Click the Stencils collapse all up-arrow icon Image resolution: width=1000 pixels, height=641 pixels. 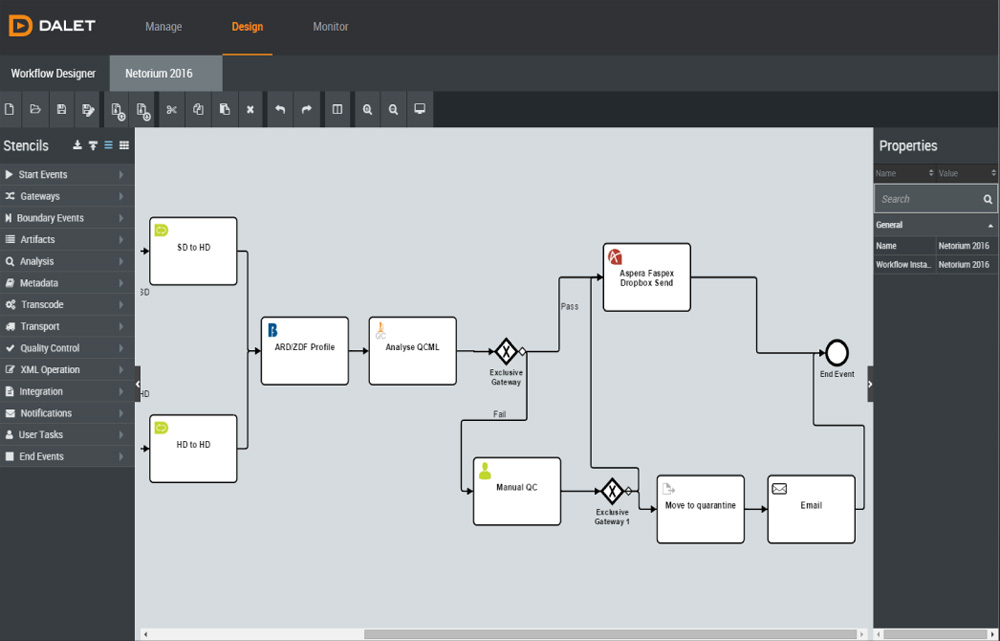(x=93, y=145)
